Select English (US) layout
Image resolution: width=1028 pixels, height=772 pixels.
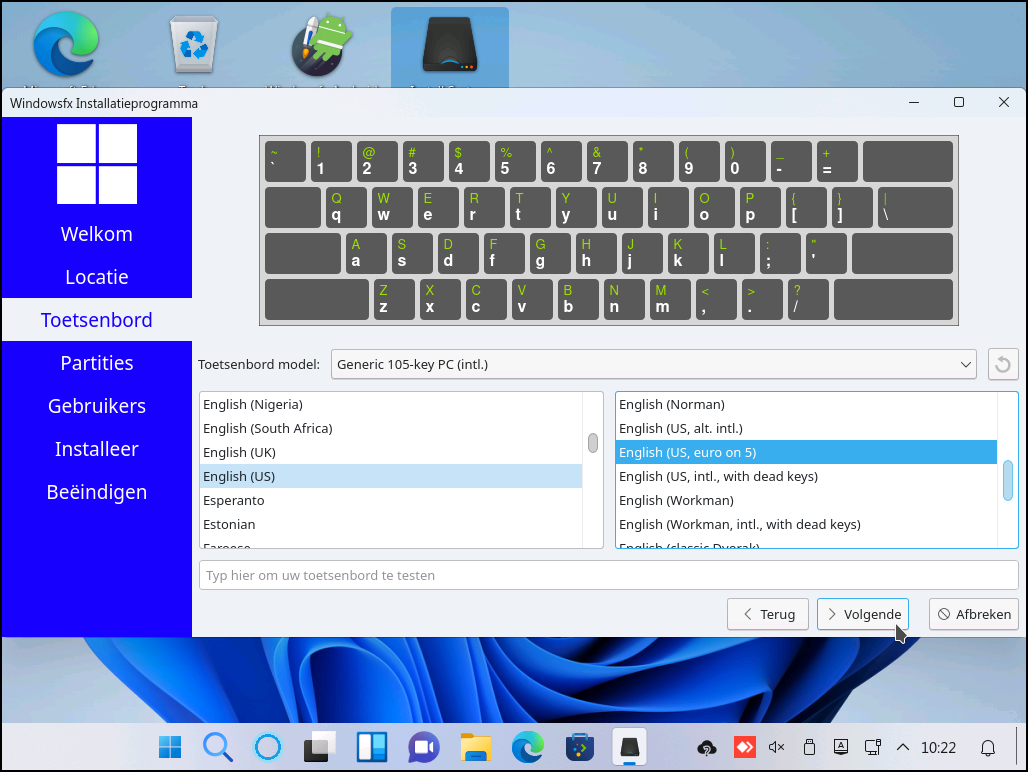pos(391,476)
